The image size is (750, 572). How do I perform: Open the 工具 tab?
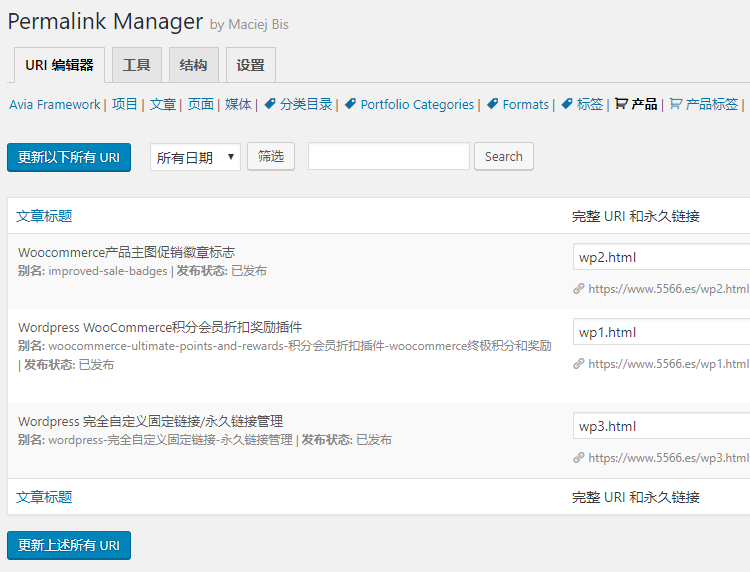pos(137,65)
